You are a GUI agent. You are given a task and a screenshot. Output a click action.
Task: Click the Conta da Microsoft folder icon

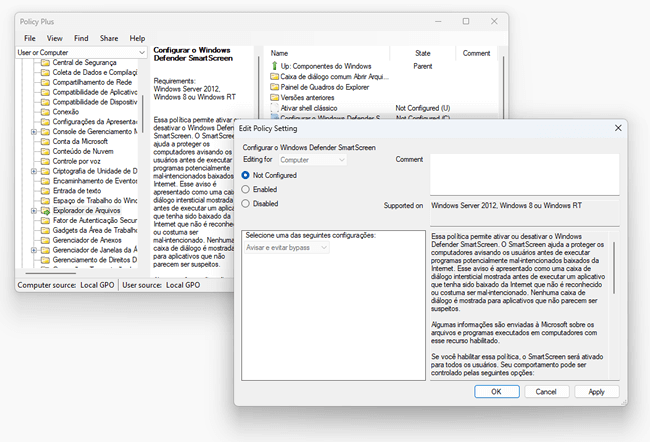[46, 141]
